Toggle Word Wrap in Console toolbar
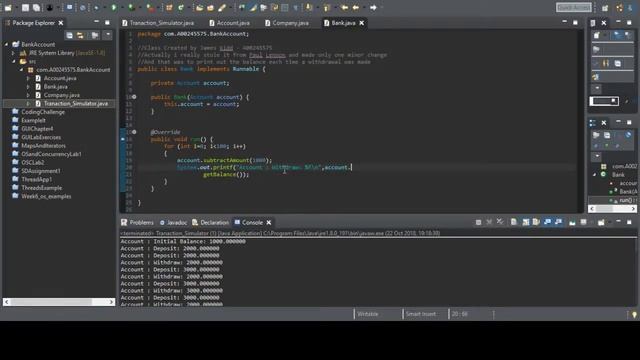This screenshot has width=640, height=360. coord(536,222)
